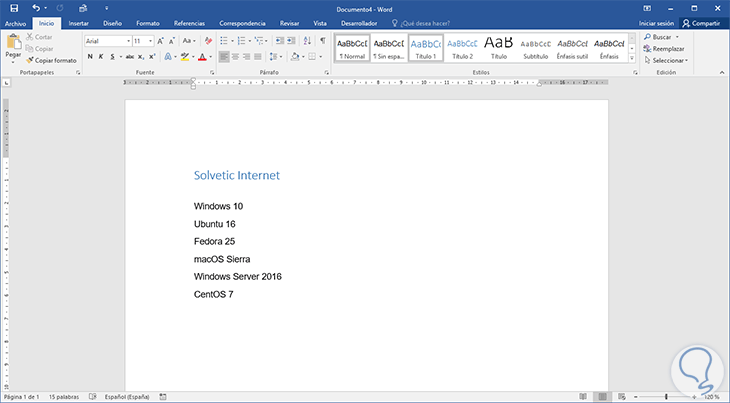Apply the Subtítulo style
The height and width of the screenshot is (403, 730).
pos(535,48)
